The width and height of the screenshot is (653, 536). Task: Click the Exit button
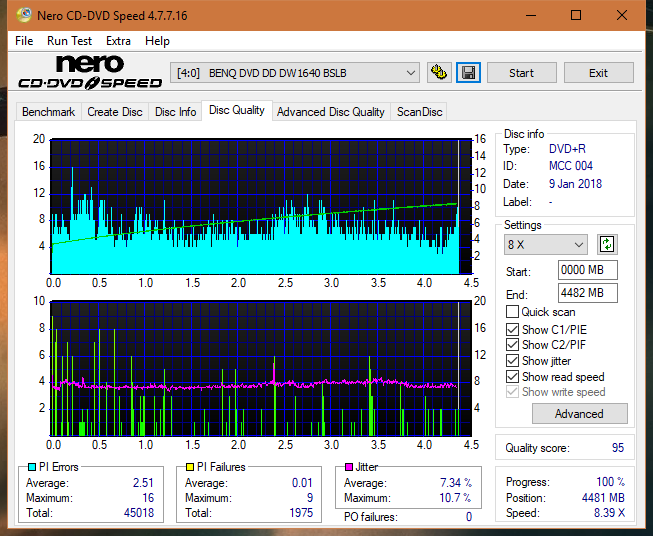(598, 73)
